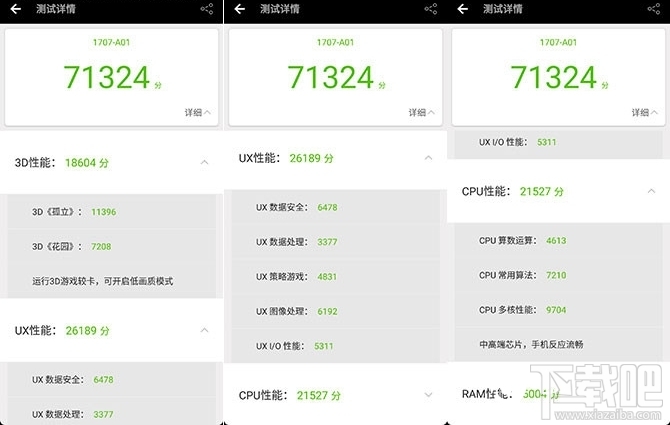Screen dimensions: 670x425
Task: Select the CPU 常用算法 7210 row
Action: click(558, 275)
